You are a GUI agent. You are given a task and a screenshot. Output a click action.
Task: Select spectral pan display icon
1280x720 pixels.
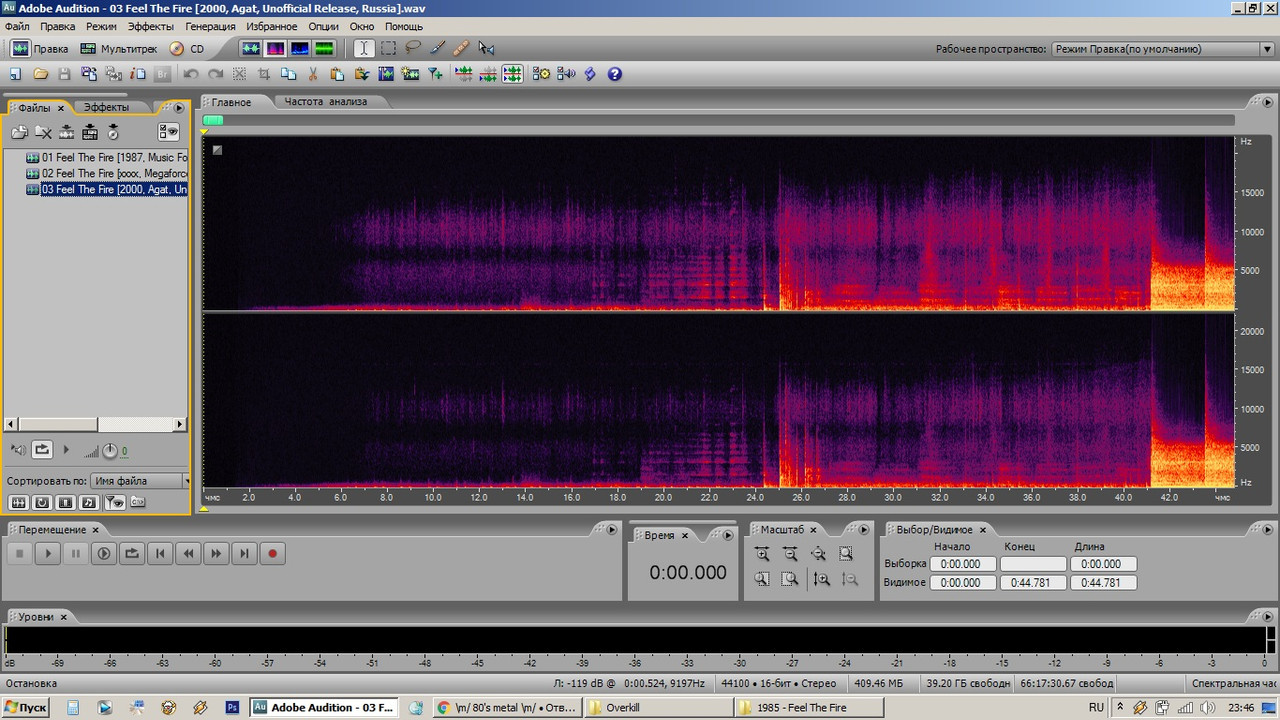tap(299, 48)
